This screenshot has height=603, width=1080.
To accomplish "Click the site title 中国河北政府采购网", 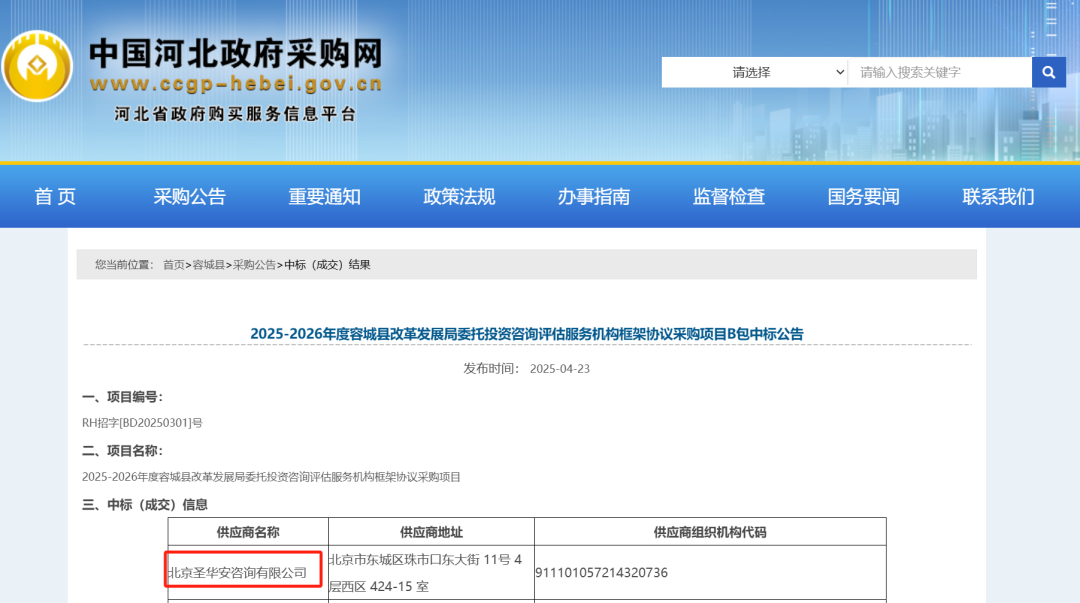I will pos(236,53).
